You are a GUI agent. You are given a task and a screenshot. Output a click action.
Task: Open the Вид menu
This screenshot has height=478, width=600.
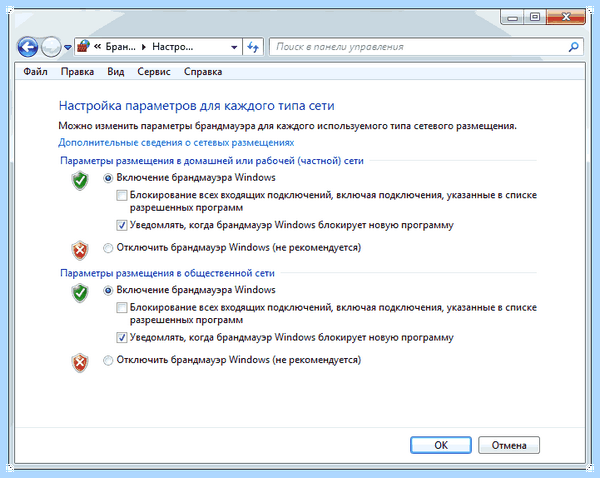[x=116, y=72]
